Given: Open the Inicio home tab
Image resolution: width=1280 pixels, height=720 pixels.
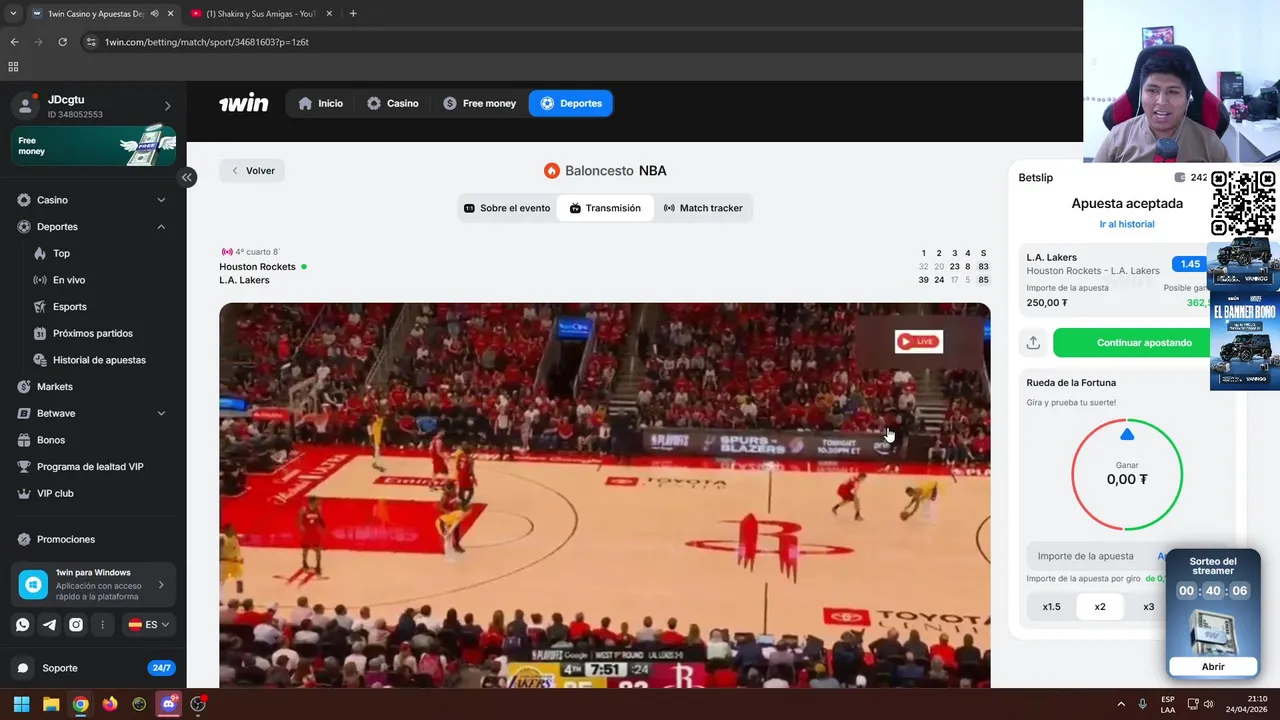Looking at the screenshot, I should [320, 103].
